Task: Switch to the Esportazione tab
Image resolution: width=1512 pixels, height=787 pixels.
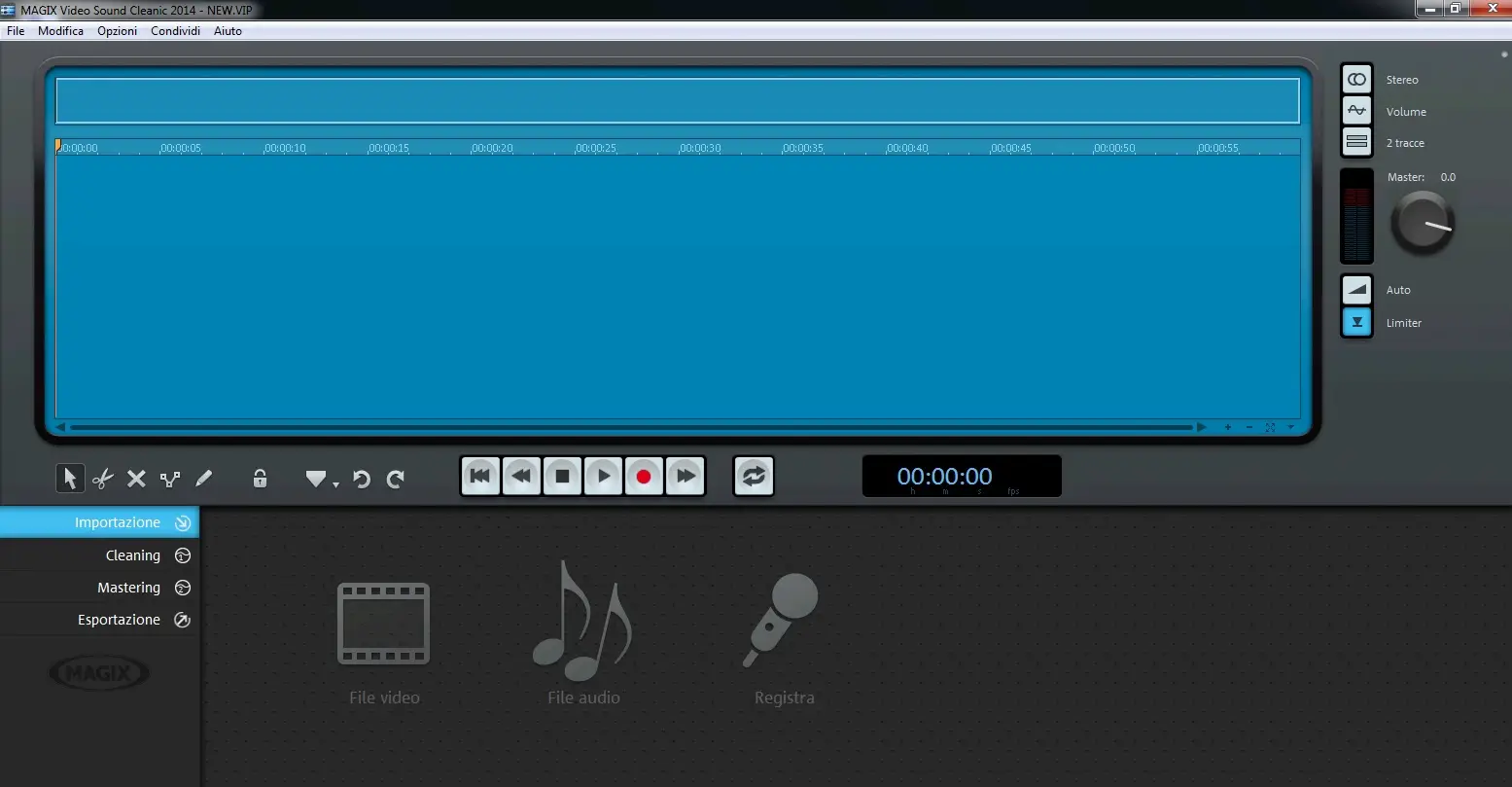Action: point(99,620)
